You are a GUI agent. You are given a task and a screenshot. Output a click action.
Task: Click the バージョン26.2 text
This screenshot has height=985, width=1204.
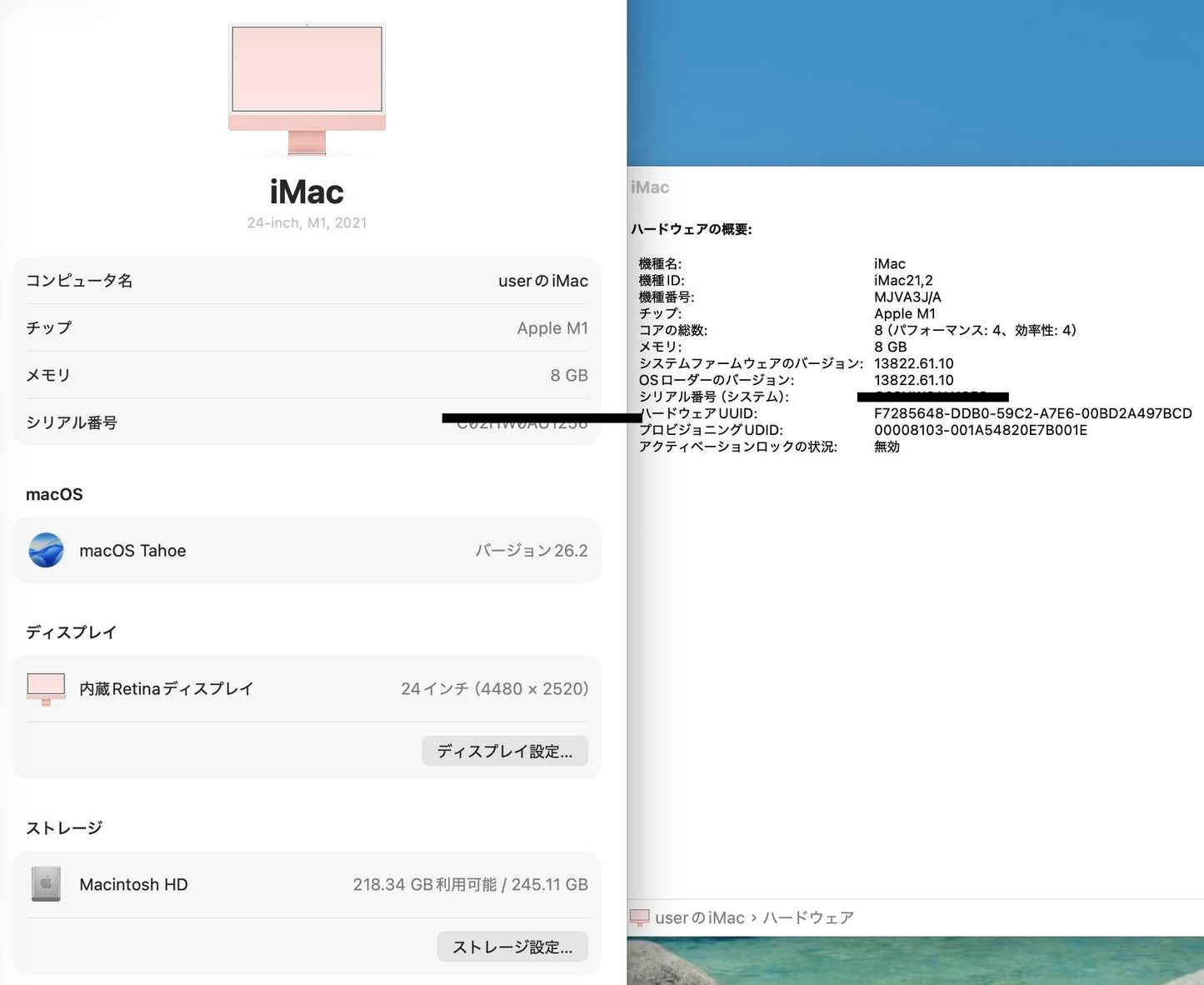(532, 551)
